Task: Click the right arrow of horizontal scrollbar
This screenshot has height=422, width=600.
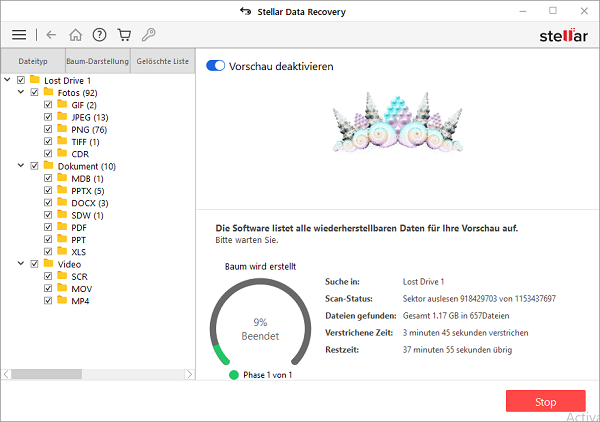Action: (189, 374)
